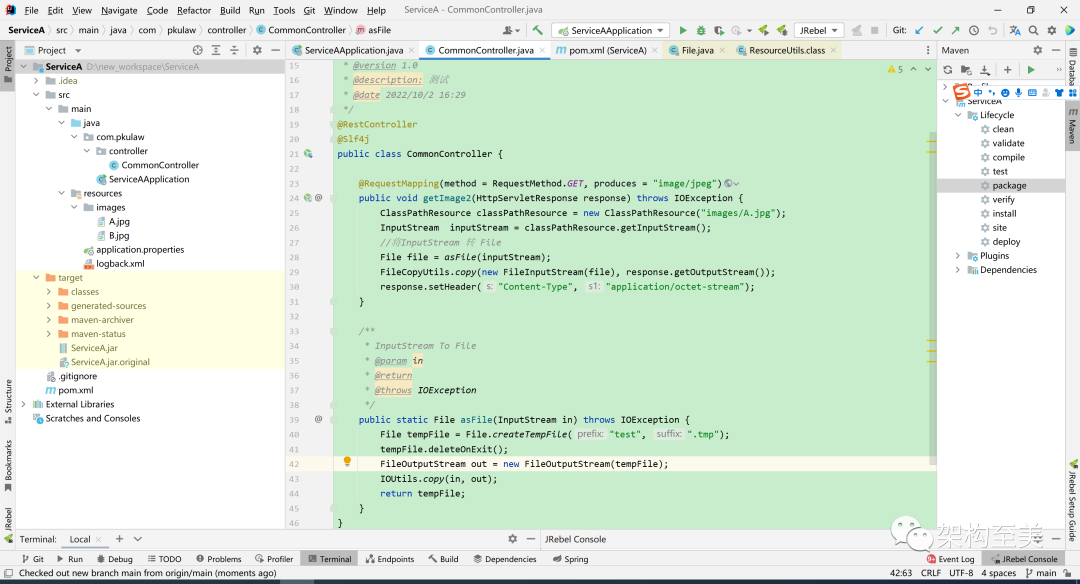1080x584 pixels.
Task: Expand the .idea folder in project tree
Action: tap(37, 81)
